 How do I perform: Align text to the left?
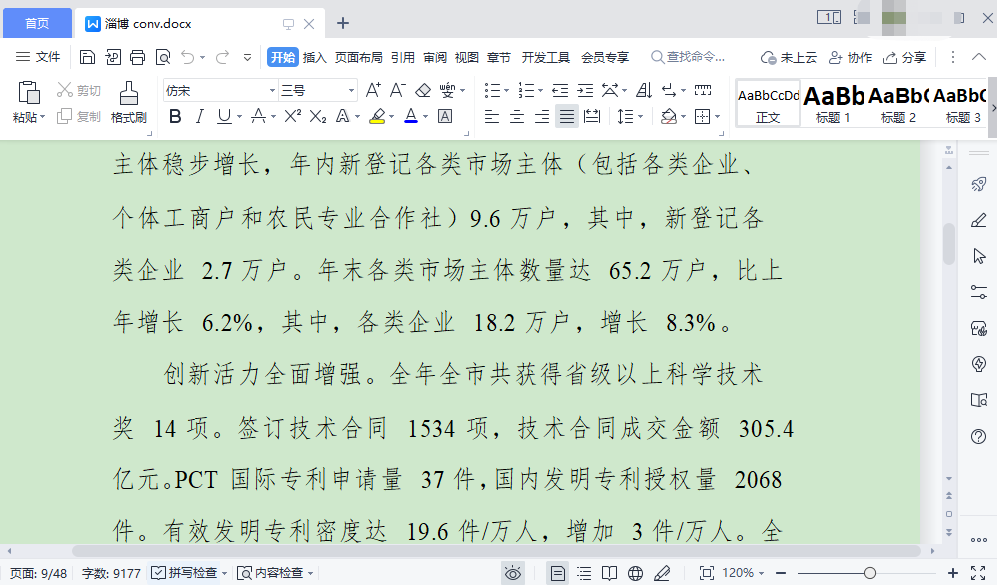492,116
